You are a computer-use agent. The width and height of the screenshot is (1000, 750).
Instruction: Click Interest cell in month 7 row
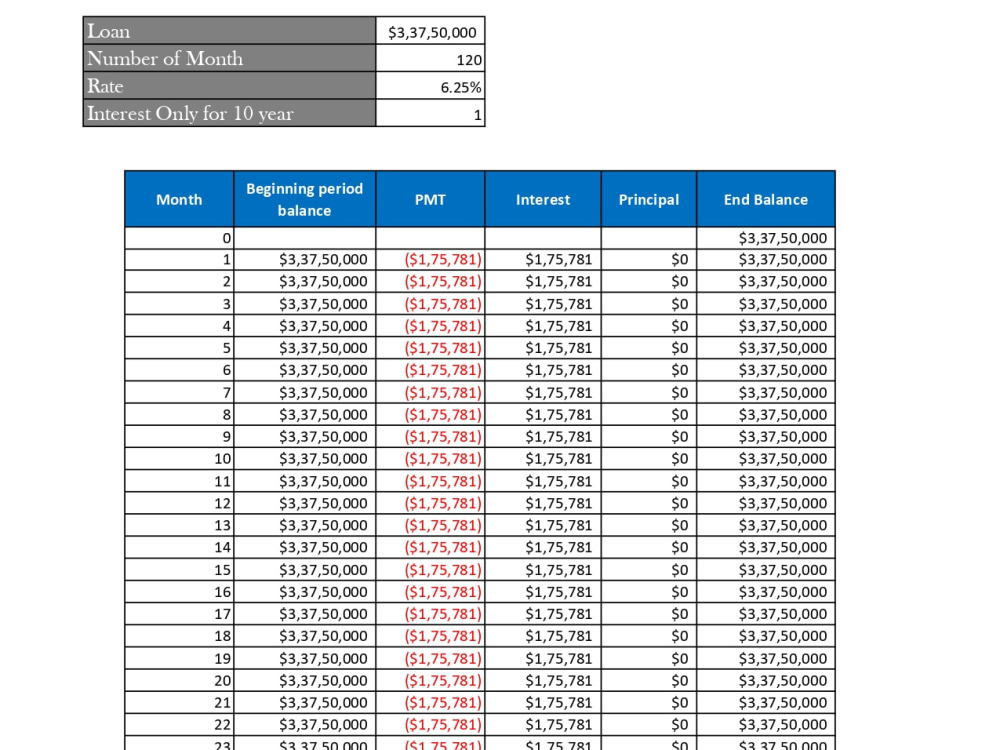tap(543, 392)
